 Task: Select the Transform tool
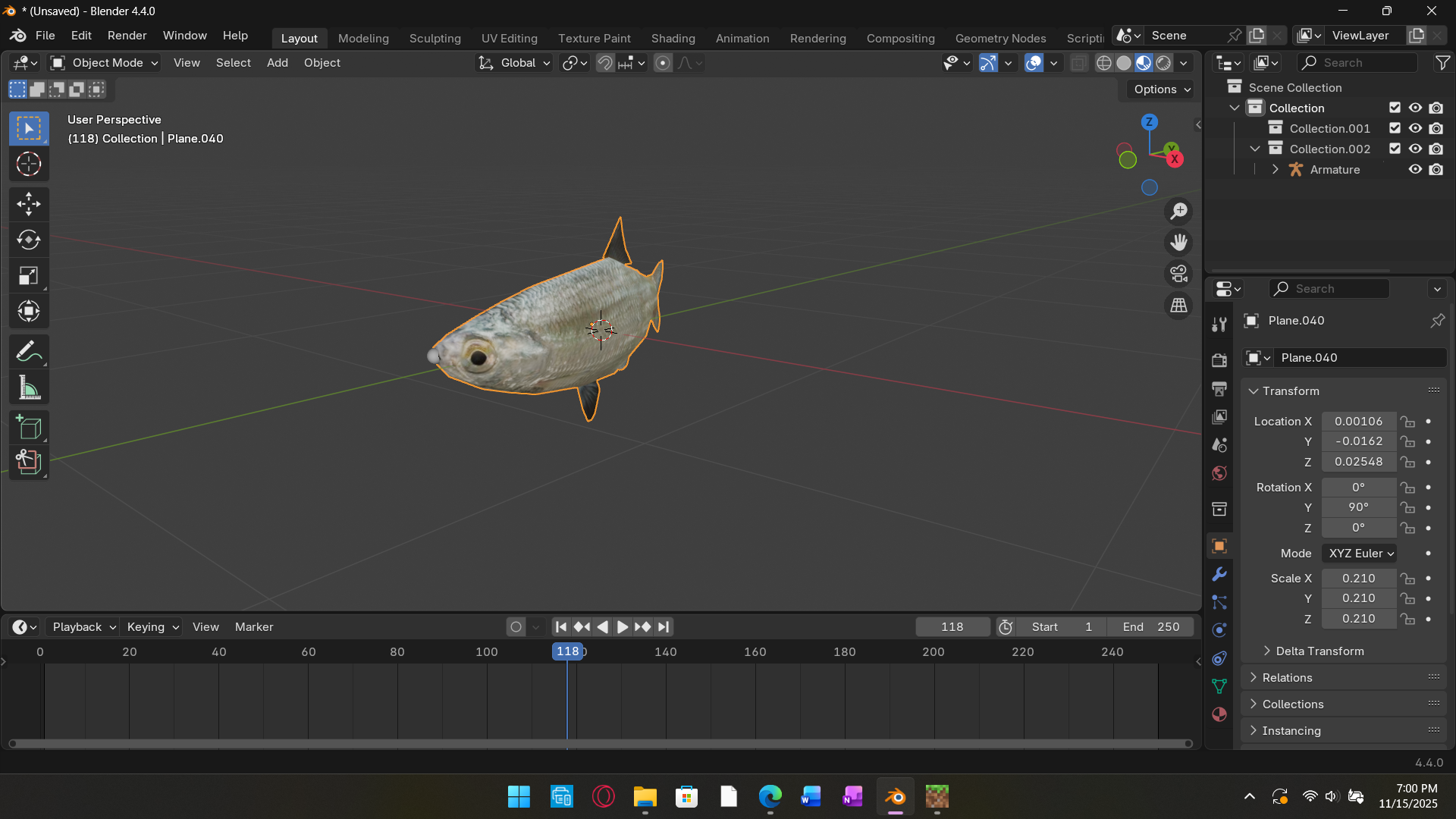click(29, 312)
